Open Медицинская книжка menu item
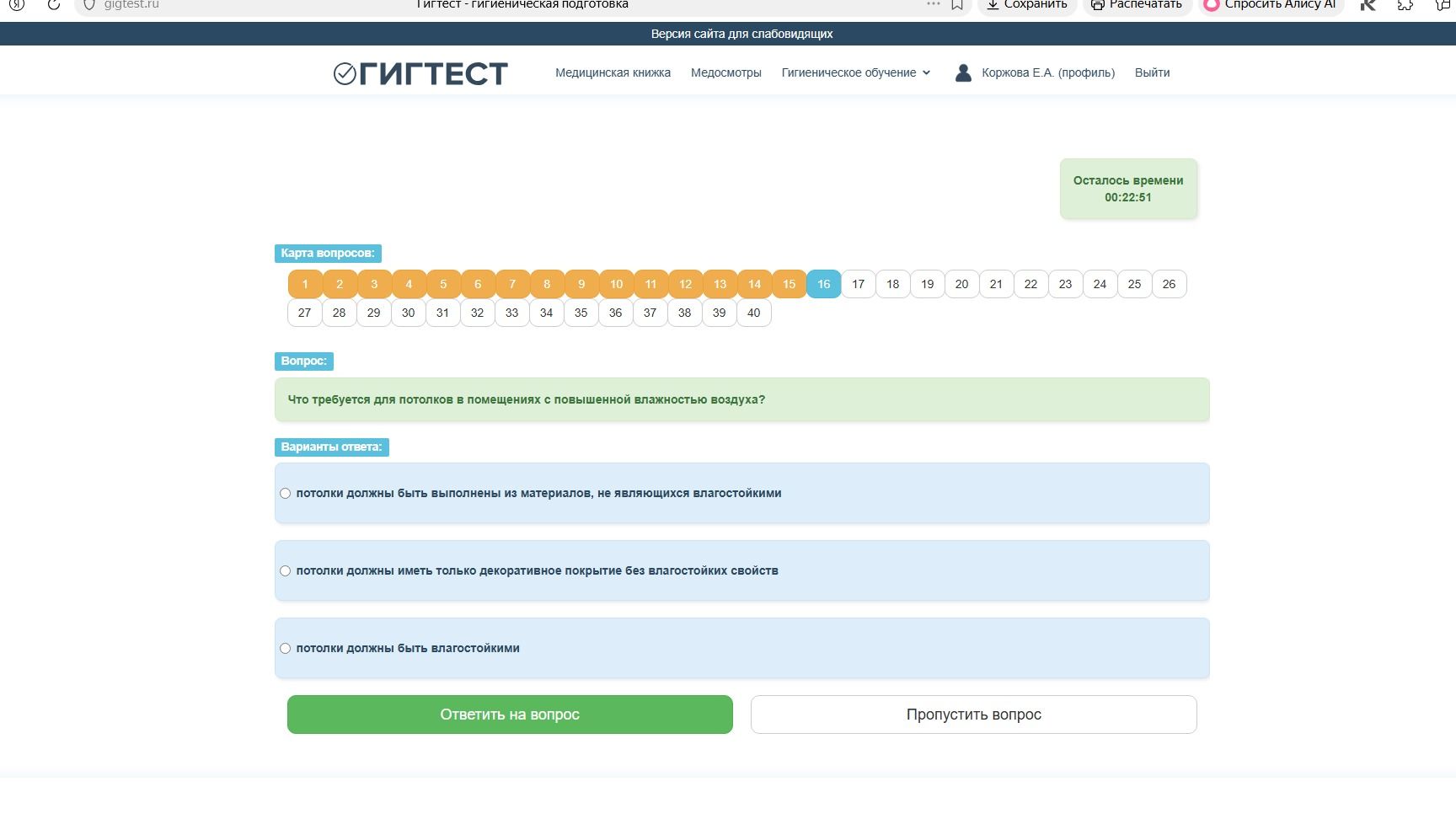This screenshot has height=819, width=1456. pos(613,72)
